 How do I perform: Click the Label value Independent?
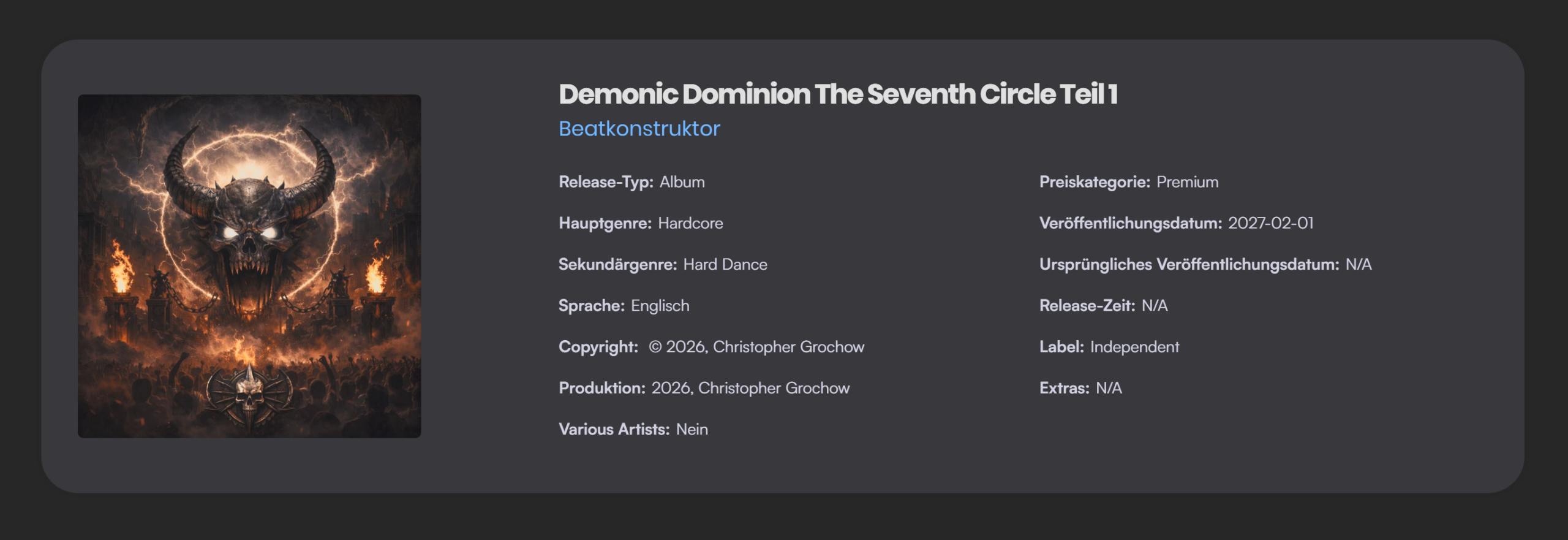pyautogui.click(x=1134, y=347)
